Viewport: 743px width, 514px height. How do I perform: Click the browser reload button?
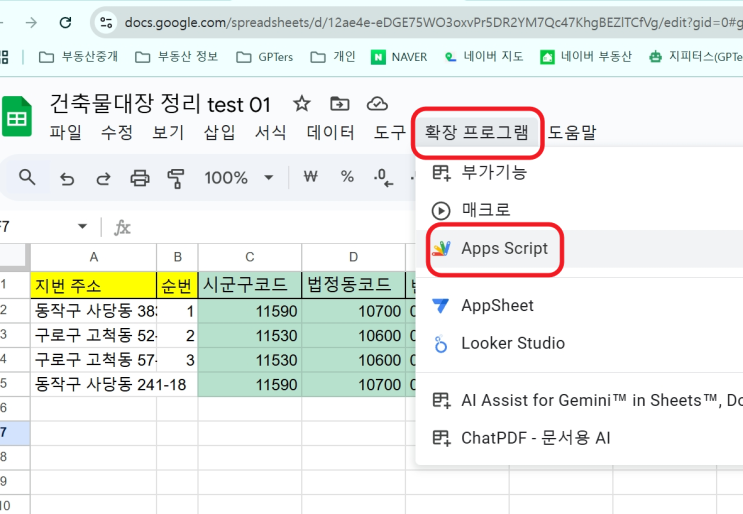66,22
